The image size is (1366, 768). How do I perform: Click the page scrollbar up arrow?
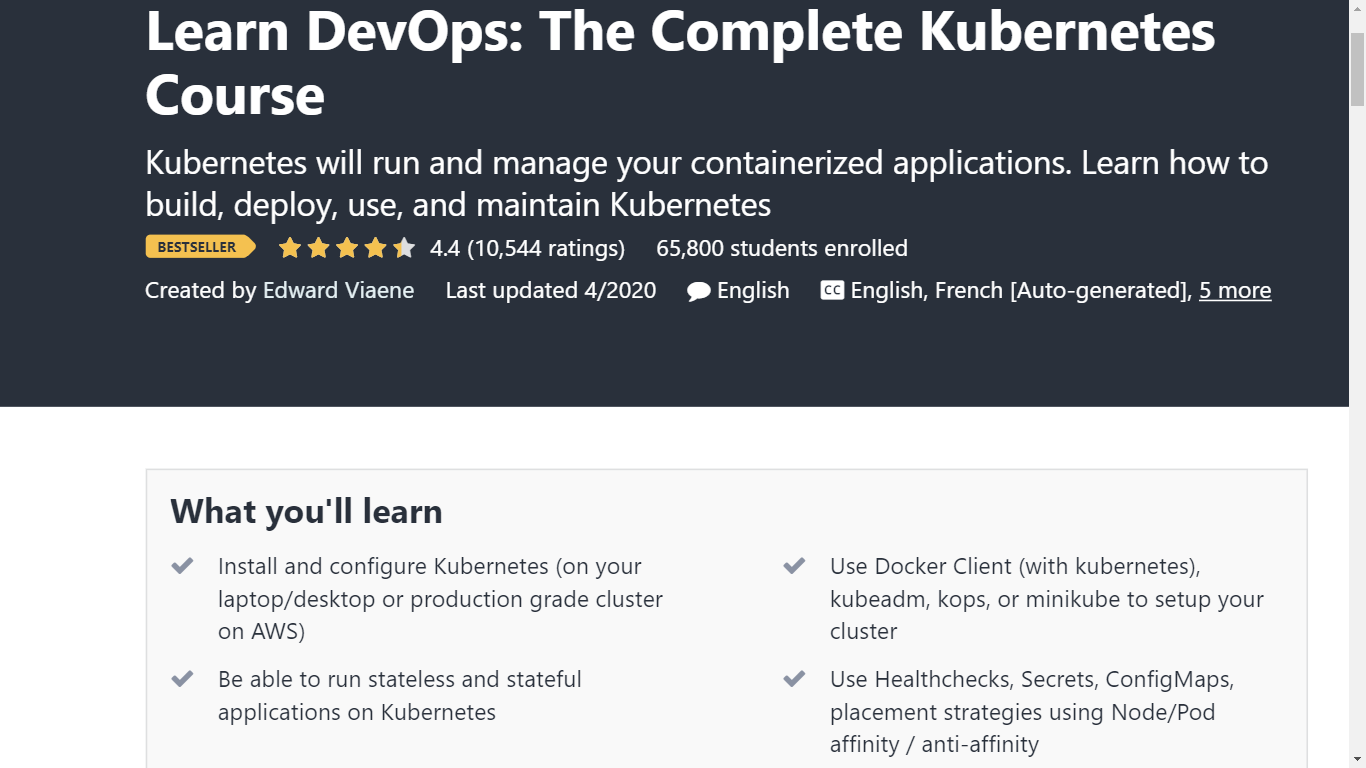coord(1357,8)
